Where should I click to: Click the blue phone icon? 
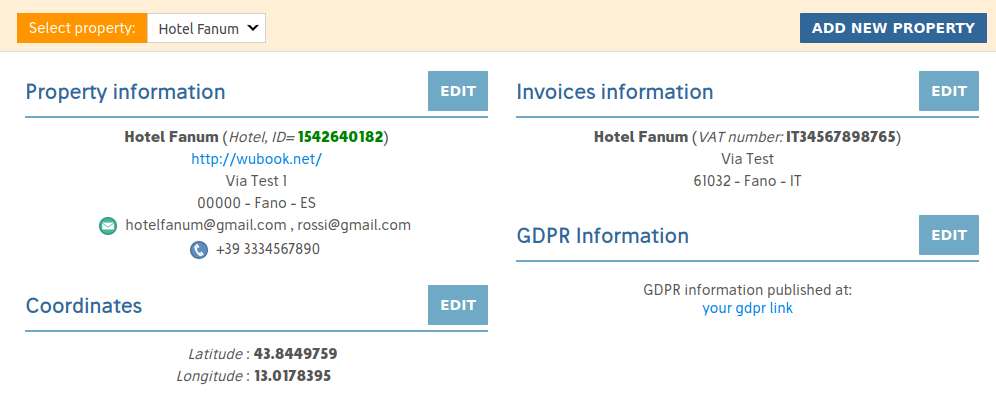click(x=199, y=250)
